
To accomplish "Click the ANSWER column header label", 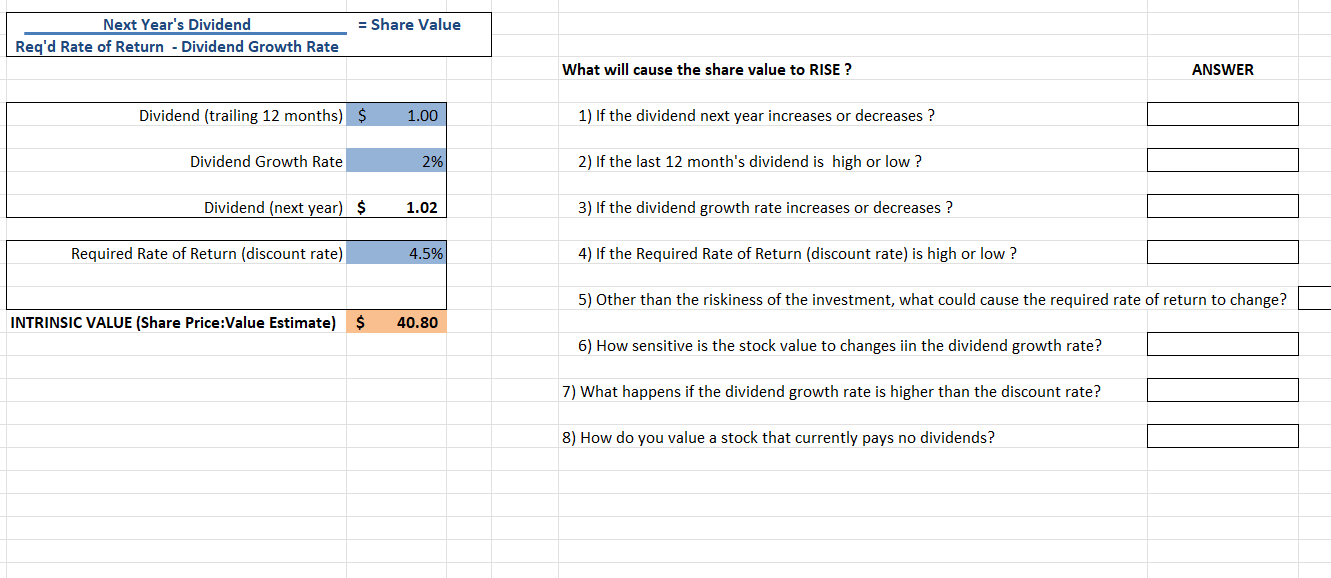I will point(1222,70).
